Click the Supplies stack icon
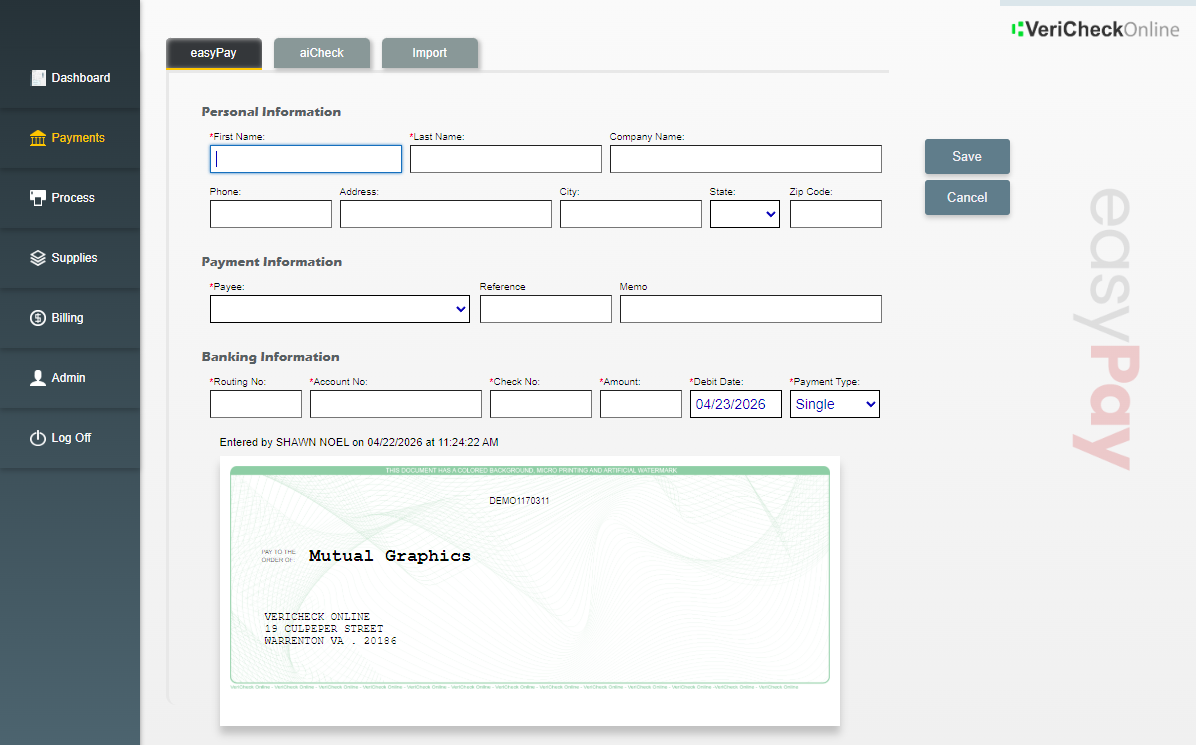 [x=37, y=258]
